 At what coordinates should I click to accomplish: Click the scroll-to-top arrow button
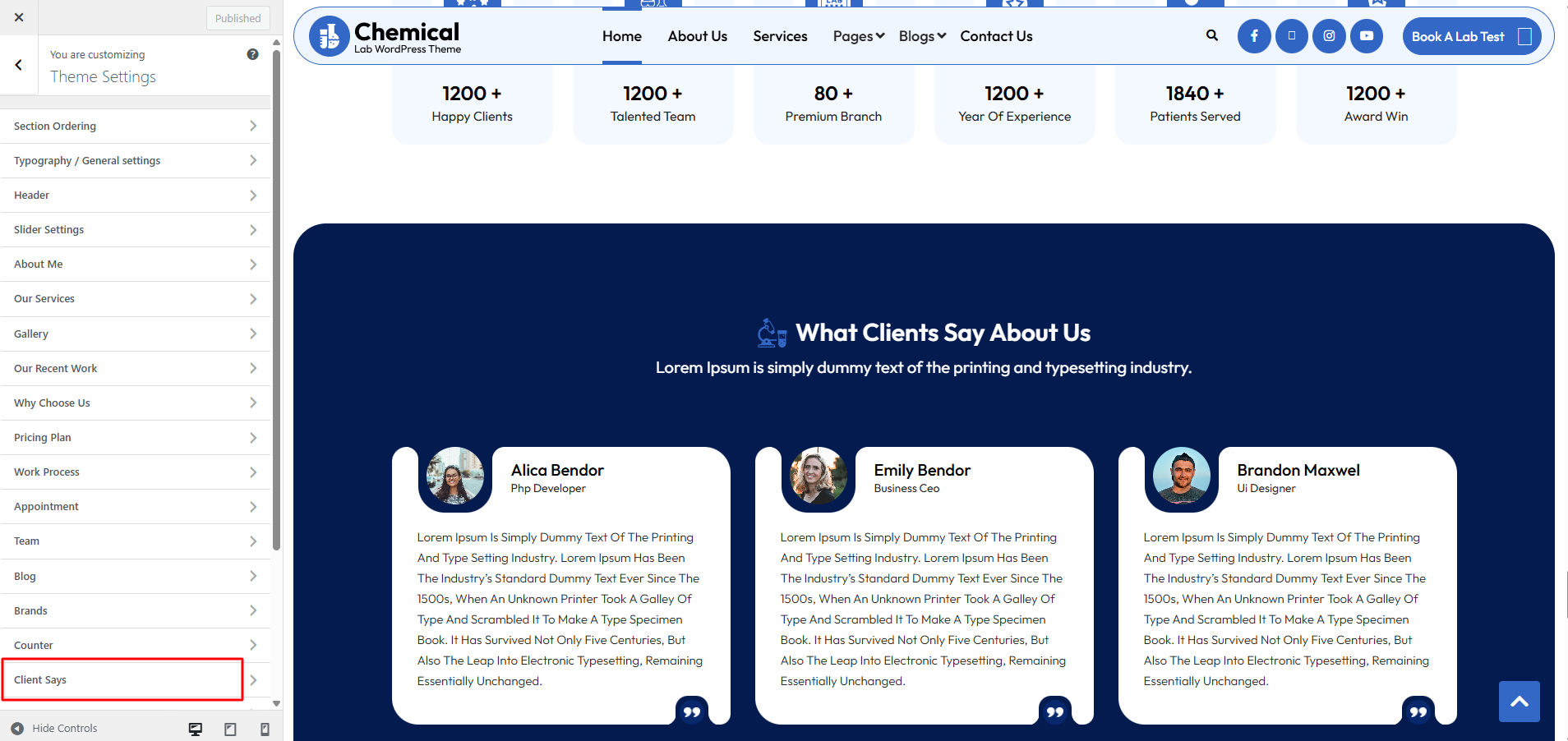pyautogui.click(x=1519, y=701)
